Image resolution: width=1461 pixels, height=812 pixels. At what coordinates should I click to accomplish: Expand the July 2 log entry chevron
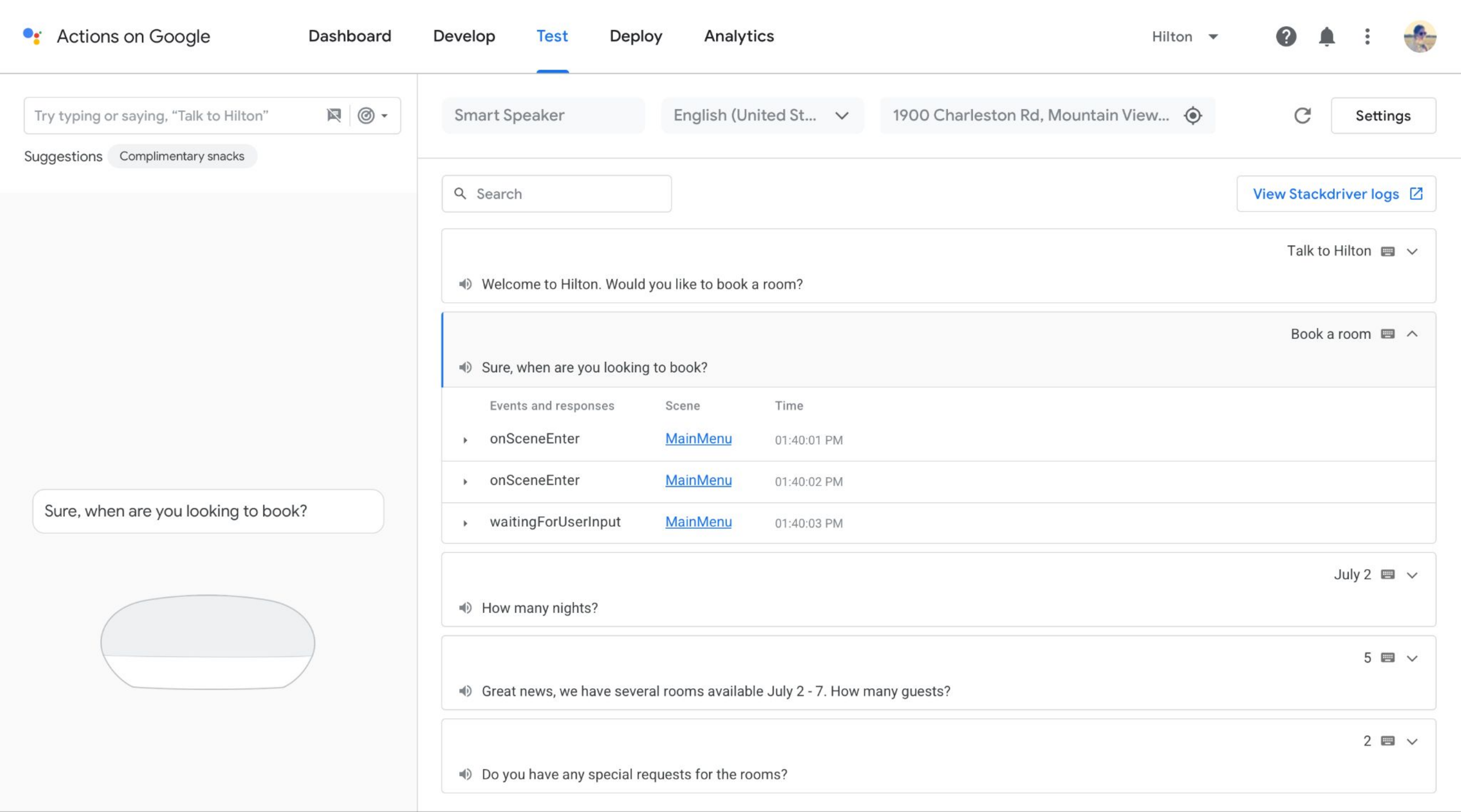point(1412,575)
